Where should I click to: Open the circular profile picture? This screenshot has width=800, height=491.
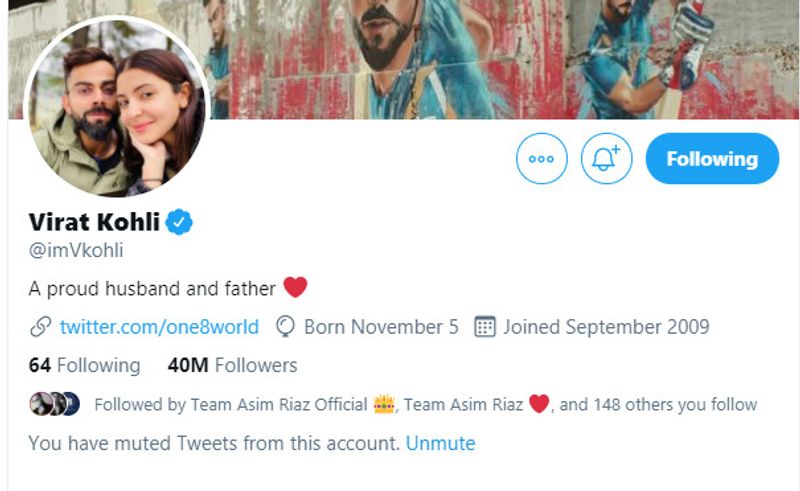point(115,108)
